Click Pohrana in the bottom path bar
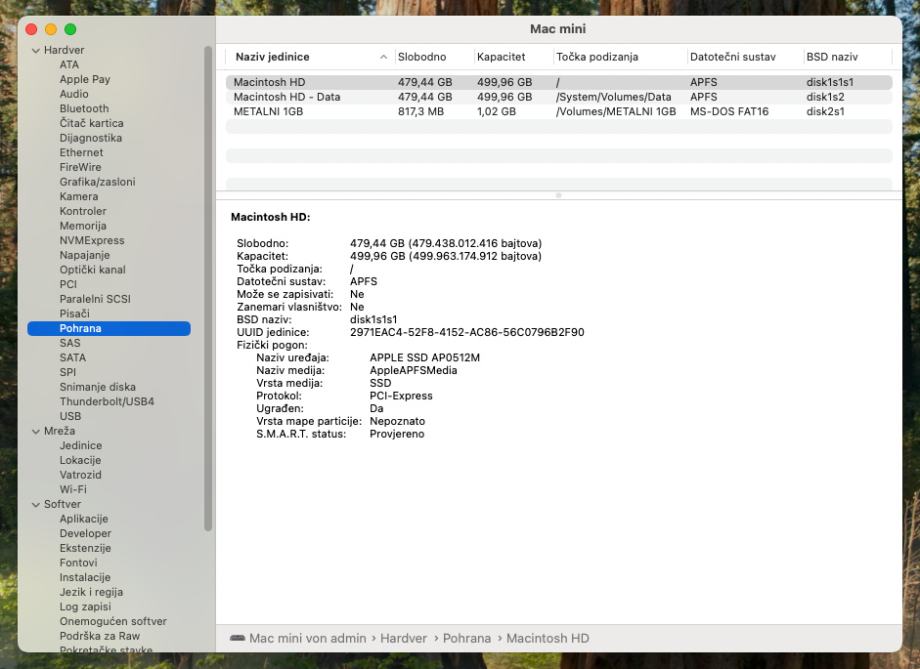The height and width of the screenshot is (669, 920). [x=468, y=638]
